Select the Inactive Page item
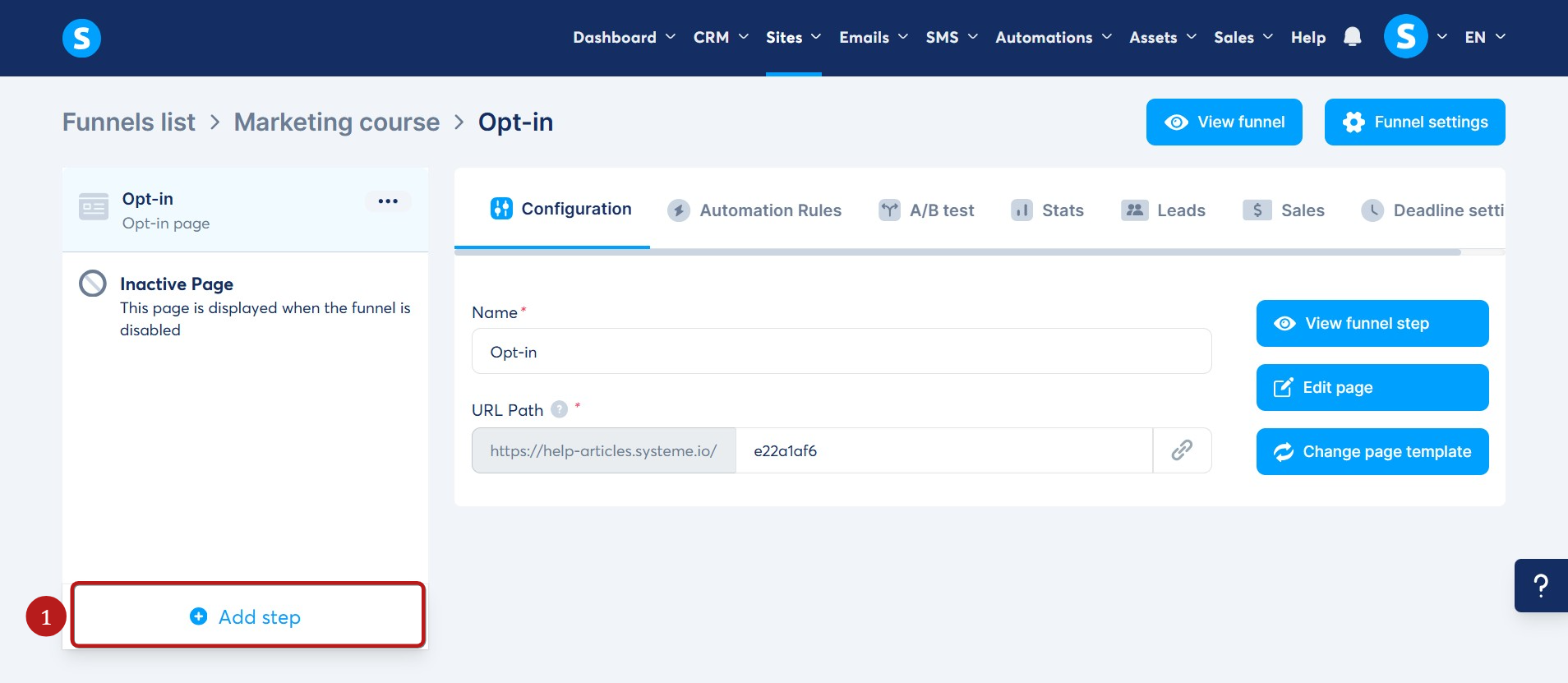 [245, 306]
